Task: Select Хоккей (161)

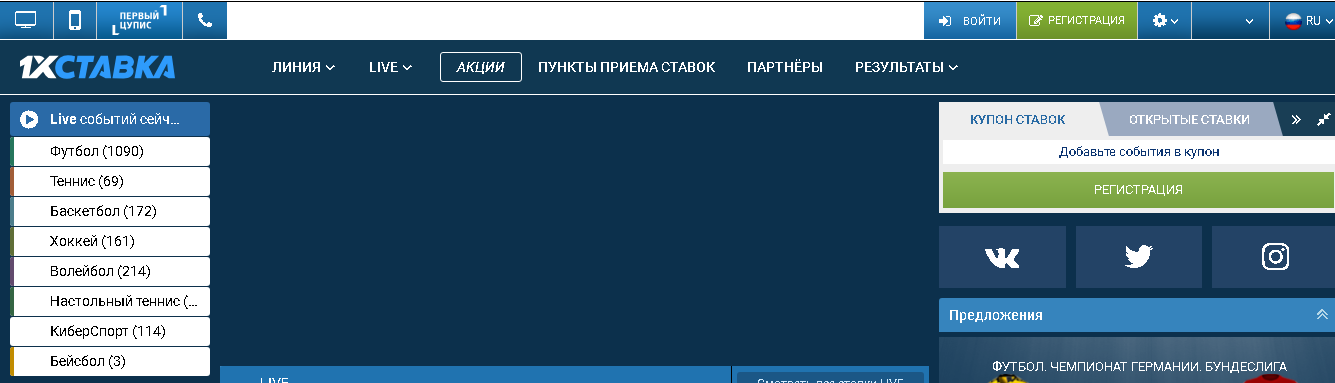Action: click(110, 242)
